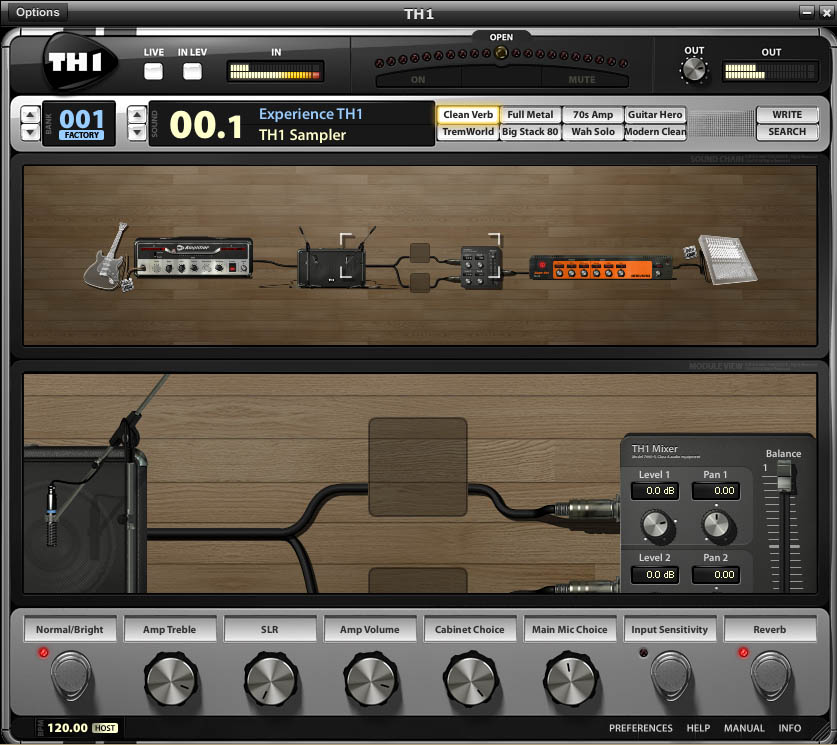This screenshot has height=745, width=837.
Task: Click the Amp Treble label button
Action: [170, 629]
